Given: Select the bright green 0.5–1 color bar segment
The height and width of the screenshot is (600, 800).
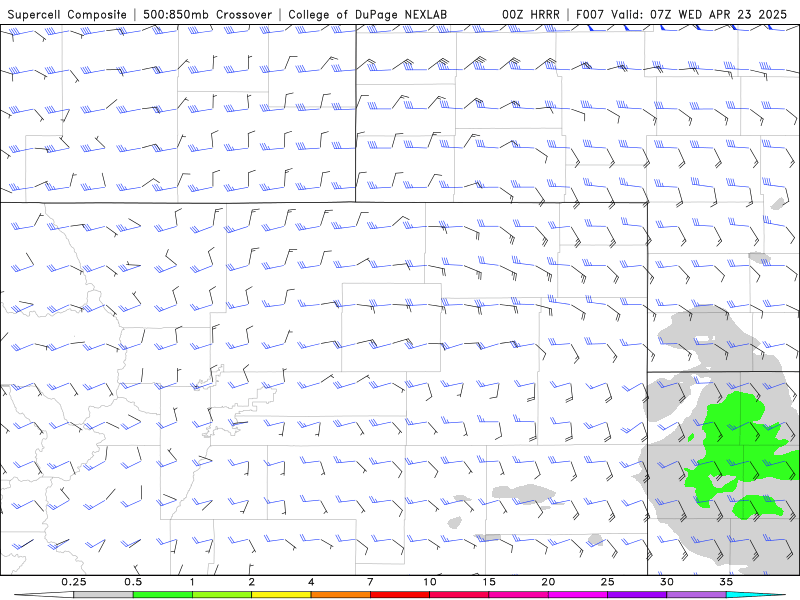Looking at the screenshot, I should pos(162,595).
